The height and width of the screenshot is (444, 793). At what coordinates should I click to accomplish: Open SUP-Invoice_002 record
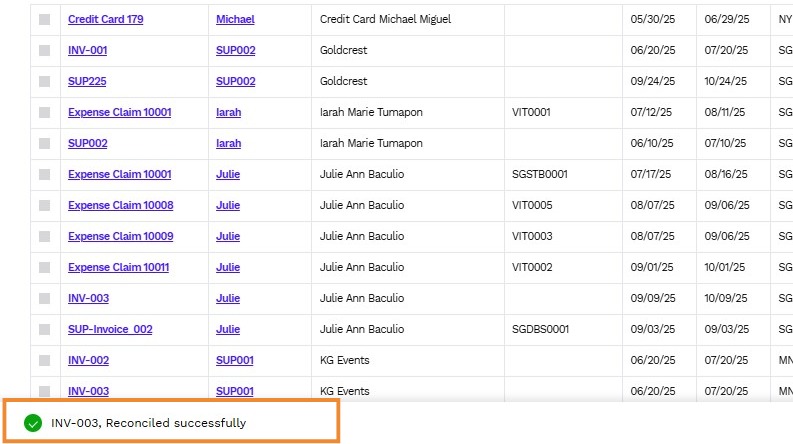tap(110, 329)
